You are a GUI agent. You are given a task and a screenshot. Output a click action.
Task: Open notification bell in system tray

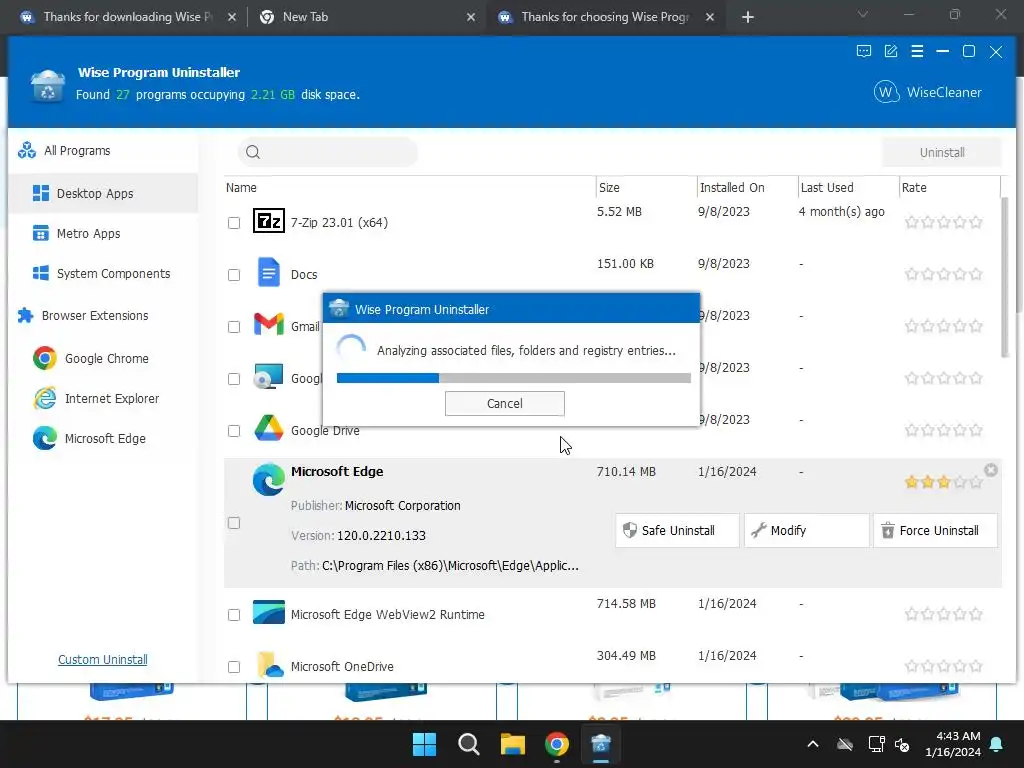(x=997, y=744)
